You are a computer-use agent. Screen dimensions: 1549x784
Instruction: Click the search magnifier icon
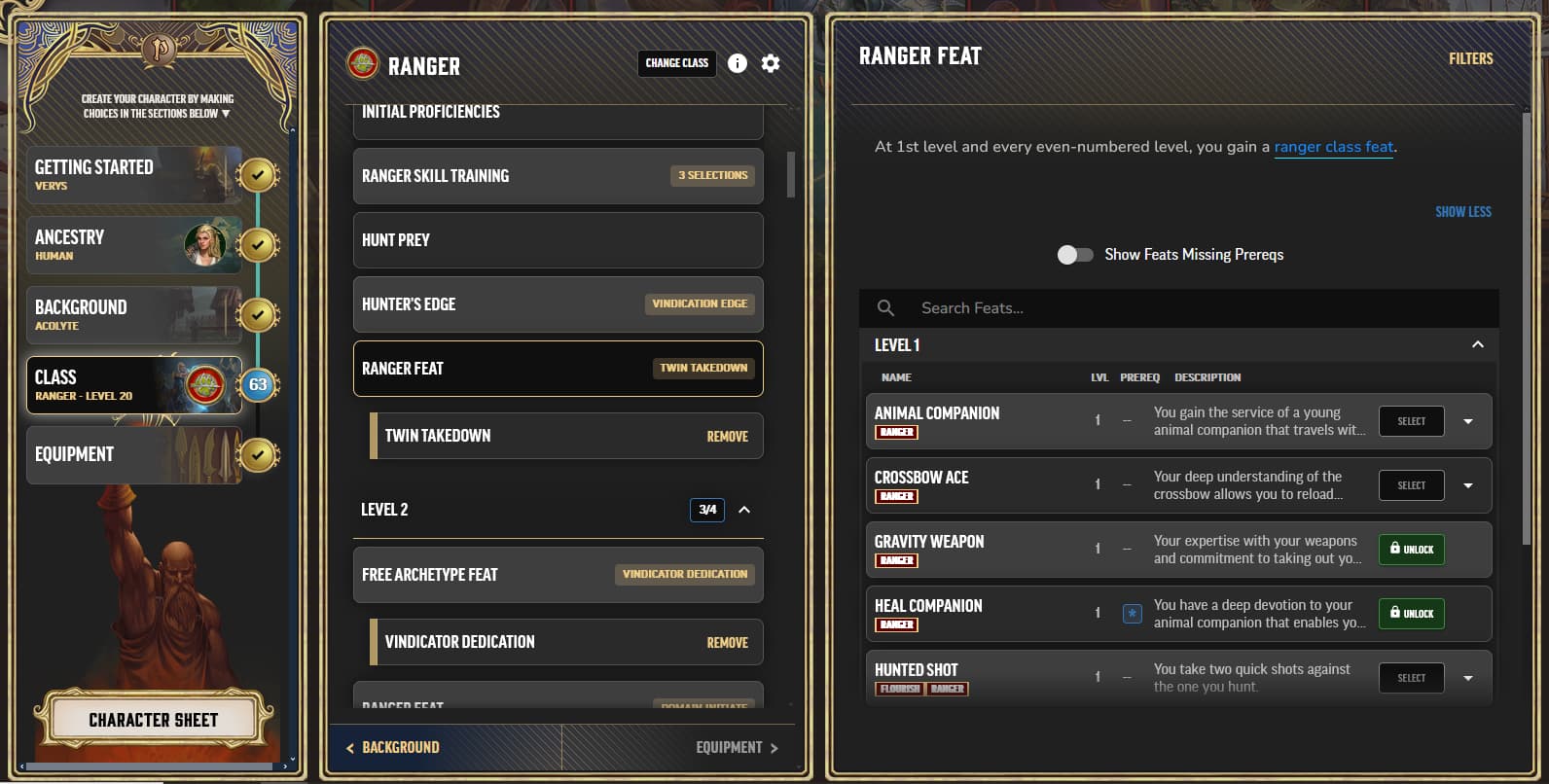(885, 308)
